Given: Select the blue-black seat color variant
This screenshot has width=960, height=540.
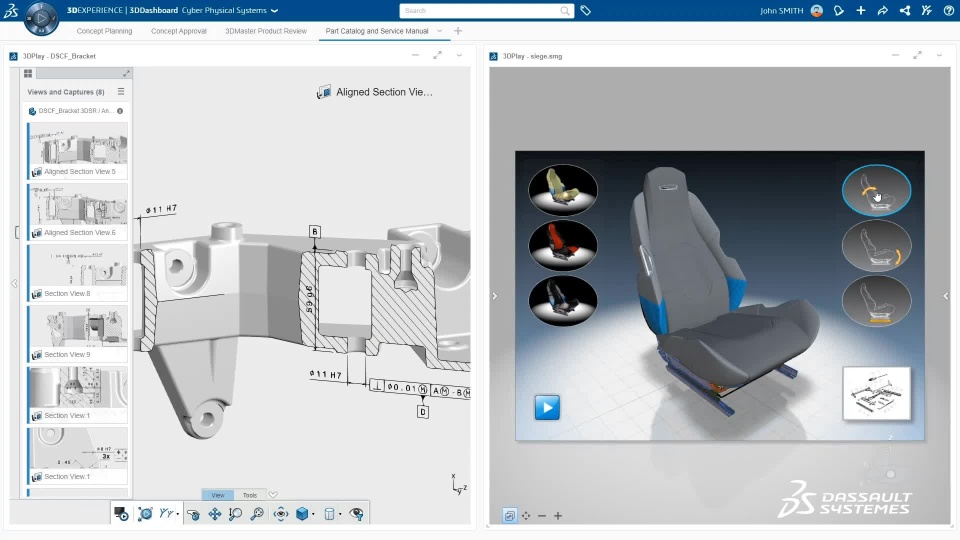Looking at the screenshot, I should [563, 300].
